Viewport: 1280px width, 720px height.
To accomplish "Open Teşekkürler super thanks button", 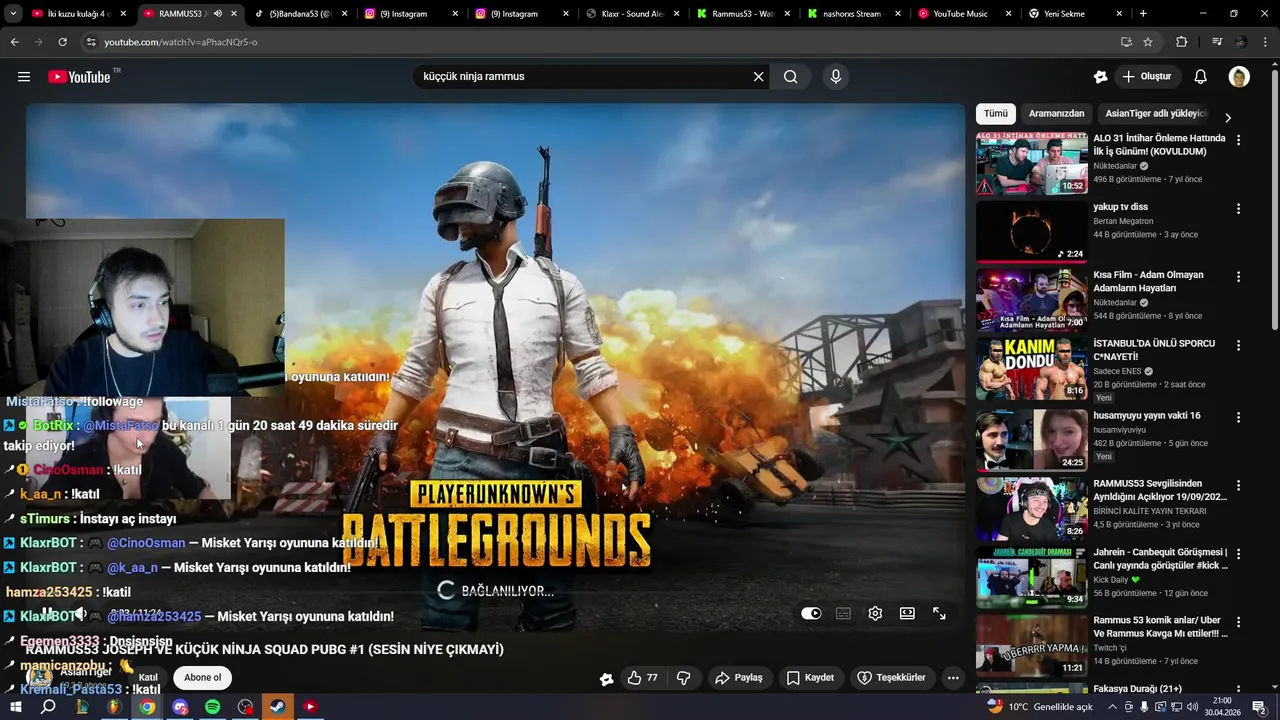I will point(891,678).
